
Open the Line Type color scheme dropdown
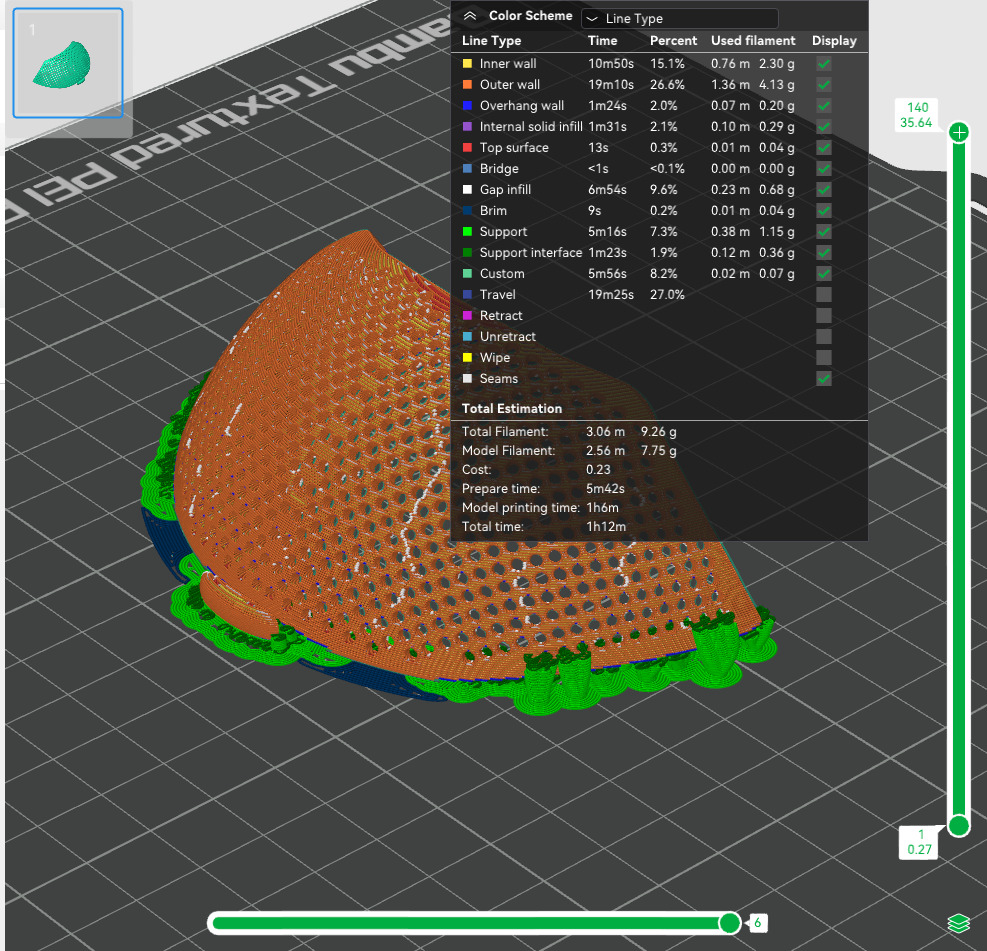point(679,18)
